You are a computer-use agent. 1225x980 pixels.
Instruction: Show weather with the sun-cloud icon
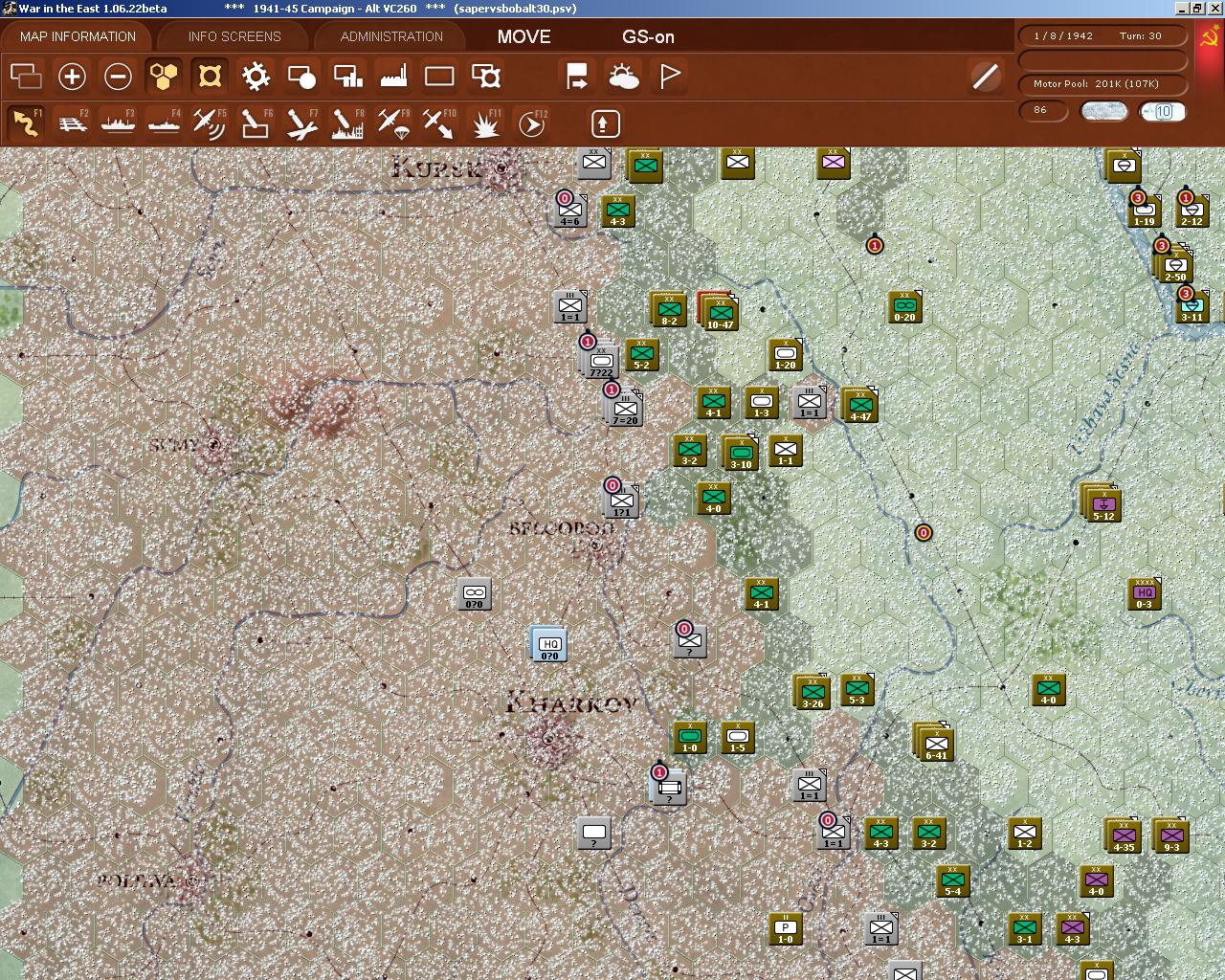pyautogui.click(x=623, y=76)
